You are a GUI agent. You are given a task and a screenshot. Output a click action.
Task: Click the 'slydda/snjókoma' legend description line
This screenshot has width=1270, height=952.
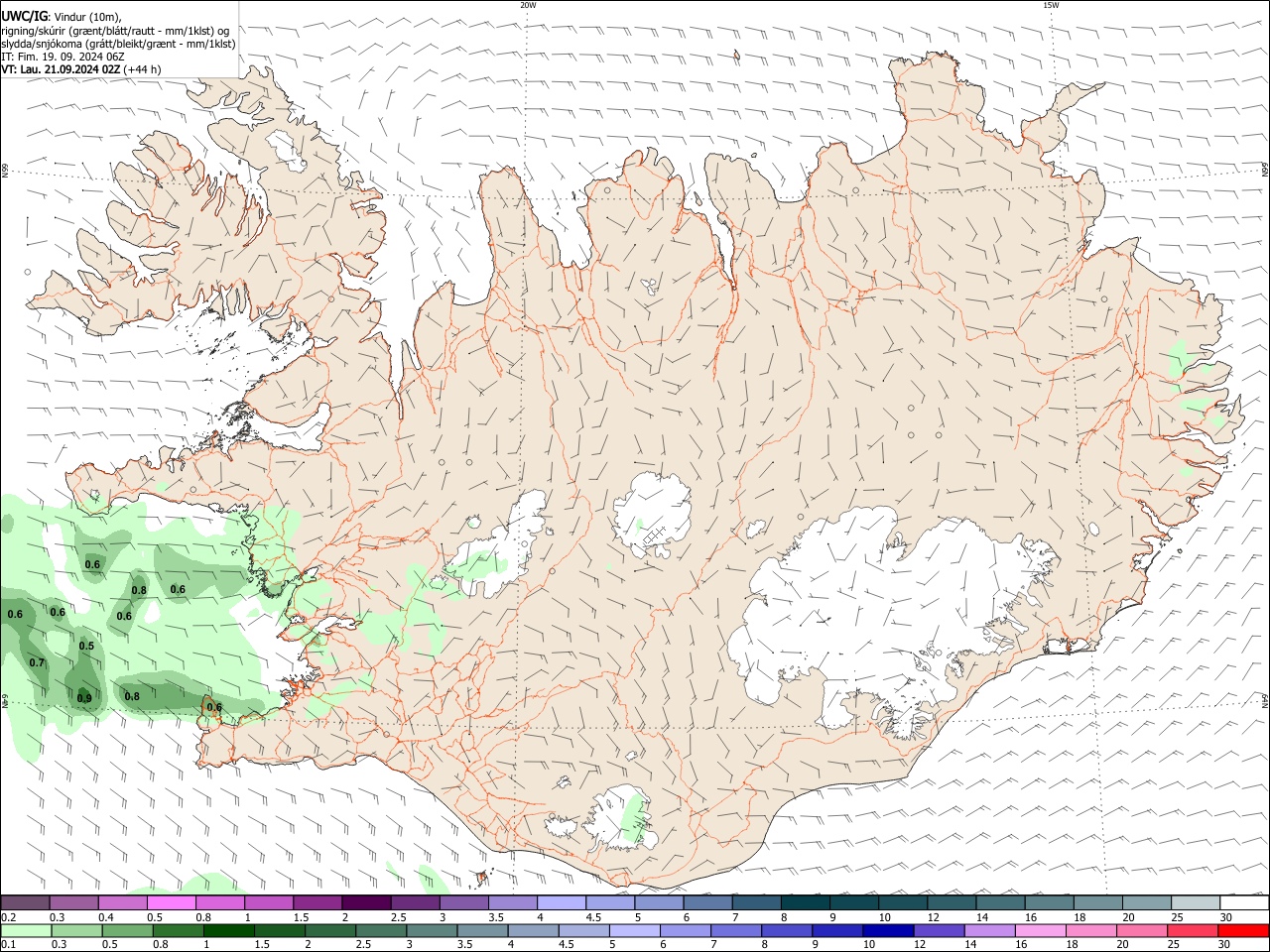tap(118, 44)
